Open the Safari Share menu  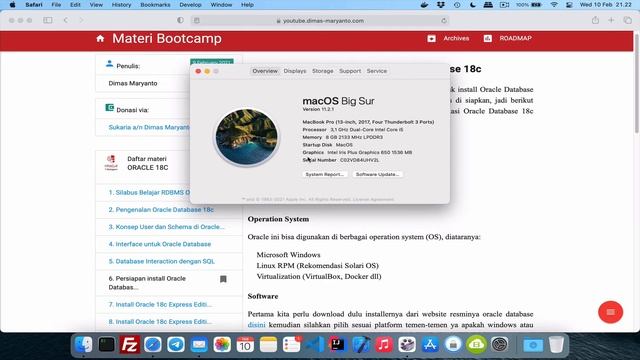(x=596, y=20)
